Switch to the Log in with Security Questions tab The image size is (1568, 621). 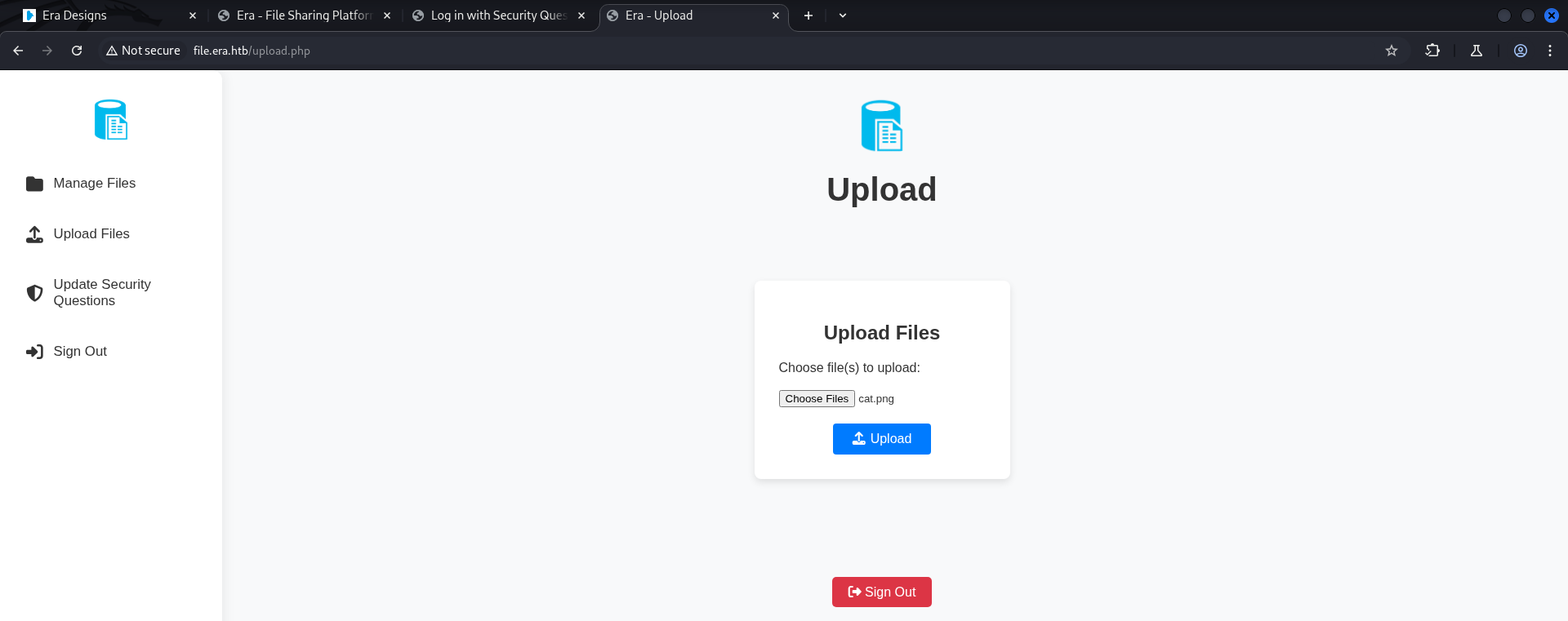pos(497,16)
